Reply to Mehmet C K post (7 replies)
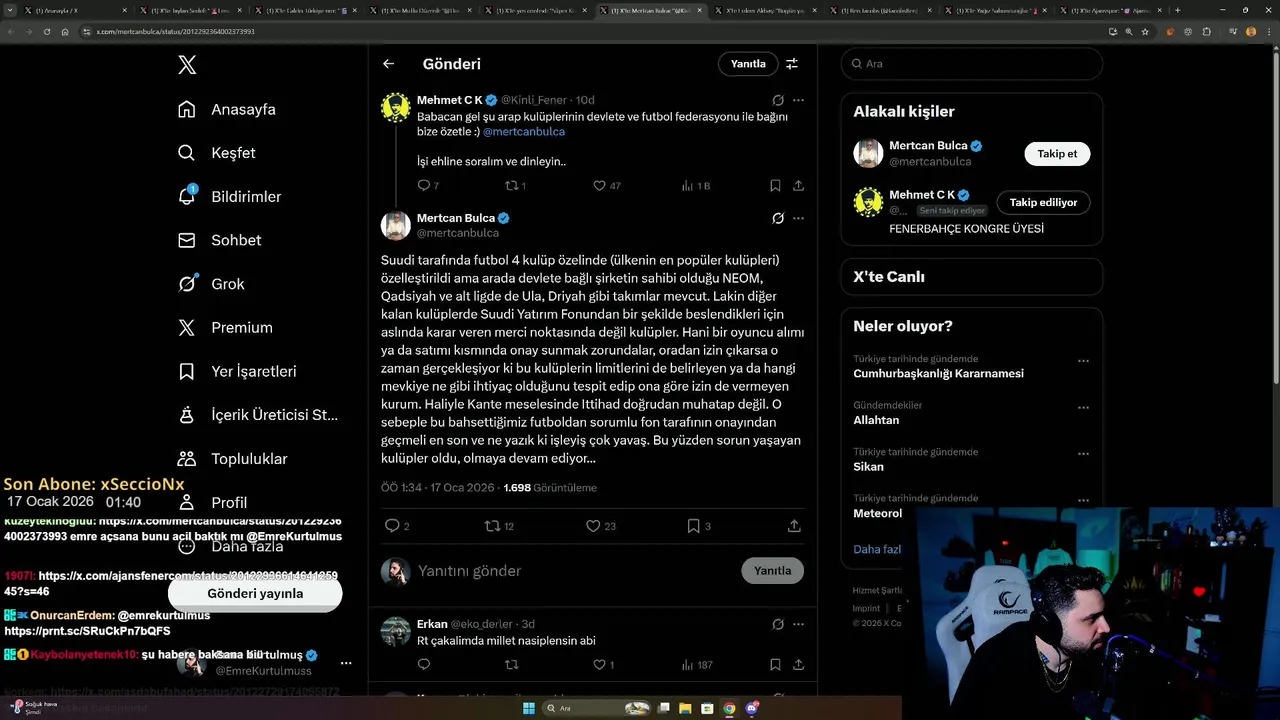 tap(428, 185)
